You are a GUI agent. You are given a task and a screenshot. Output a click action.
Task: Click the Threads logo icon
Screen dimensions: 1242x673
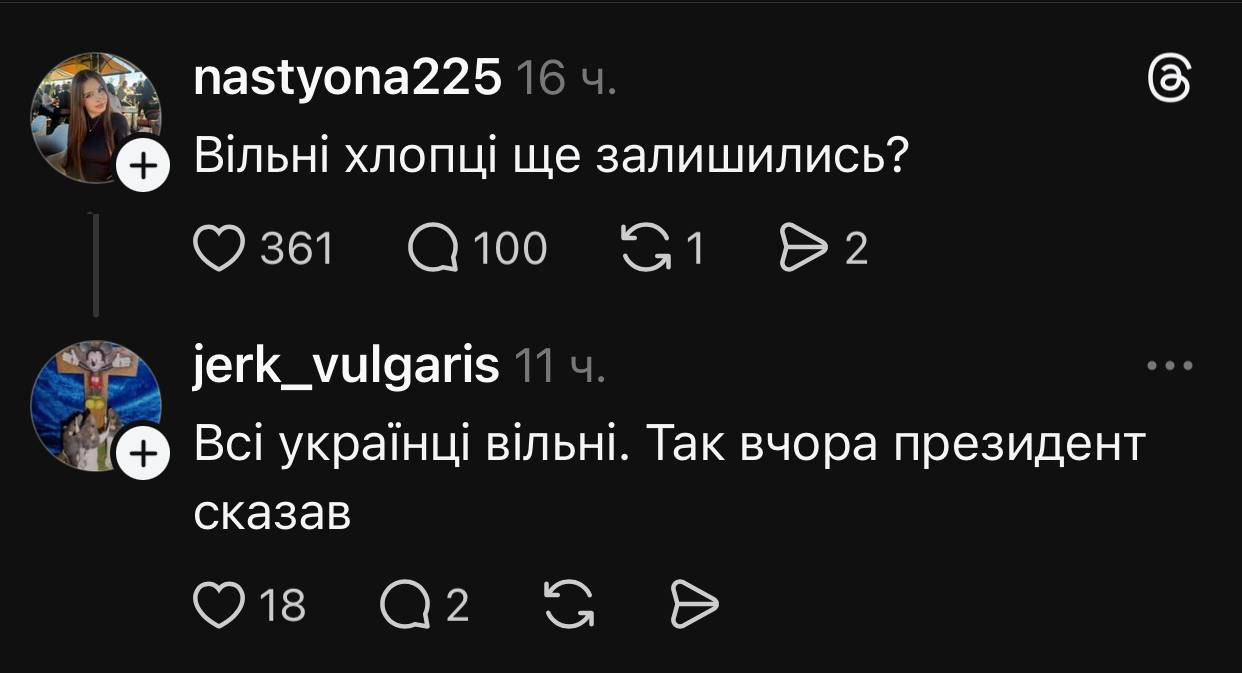[1169, 80]
